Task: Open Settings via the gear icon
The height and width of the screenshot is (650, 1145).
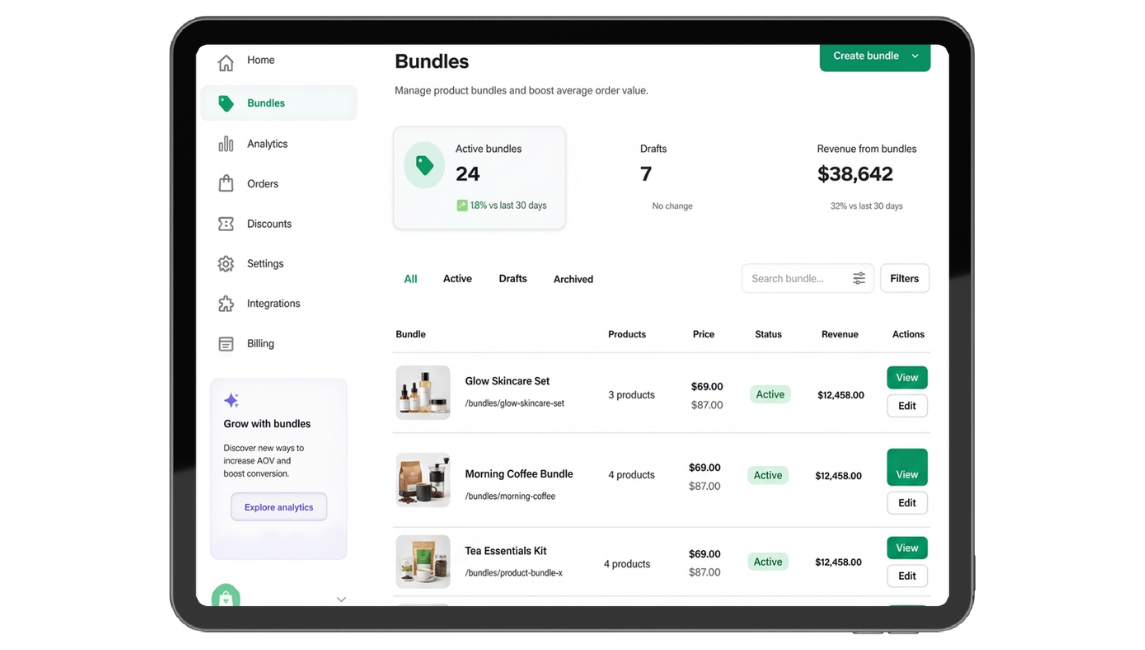Action: click(226, 264)
